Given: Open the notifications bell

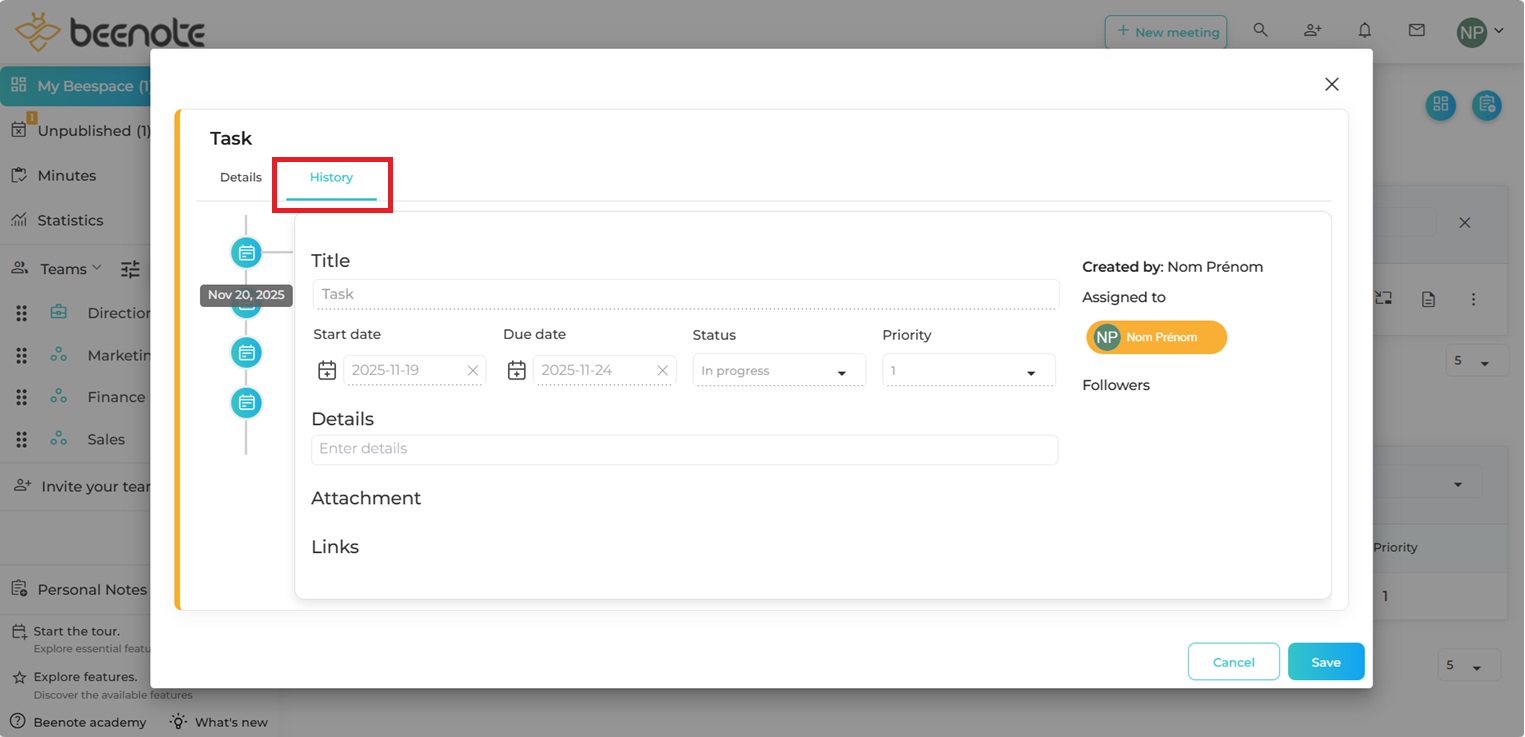Looking at the screenshot, I should point(1364,31).
